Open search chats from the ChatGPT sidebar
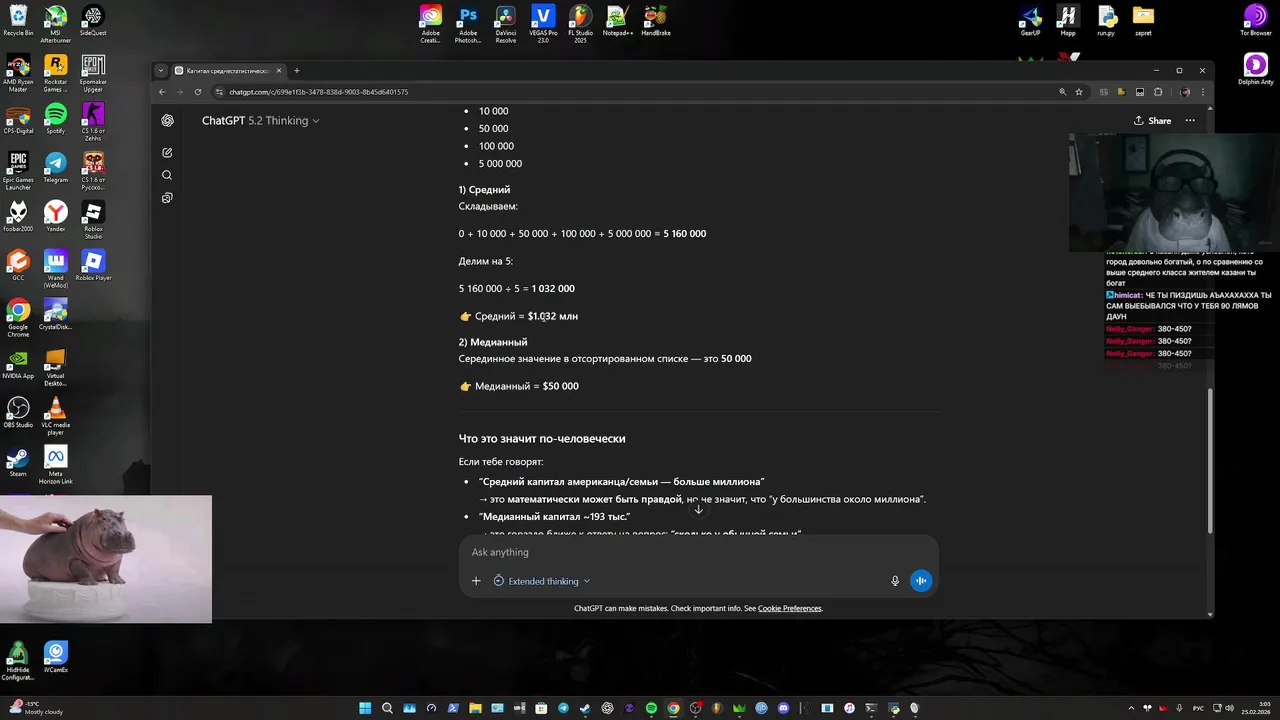Viewport: 1280px width, 720px height. pyautogui.click(x=167, y=175)
